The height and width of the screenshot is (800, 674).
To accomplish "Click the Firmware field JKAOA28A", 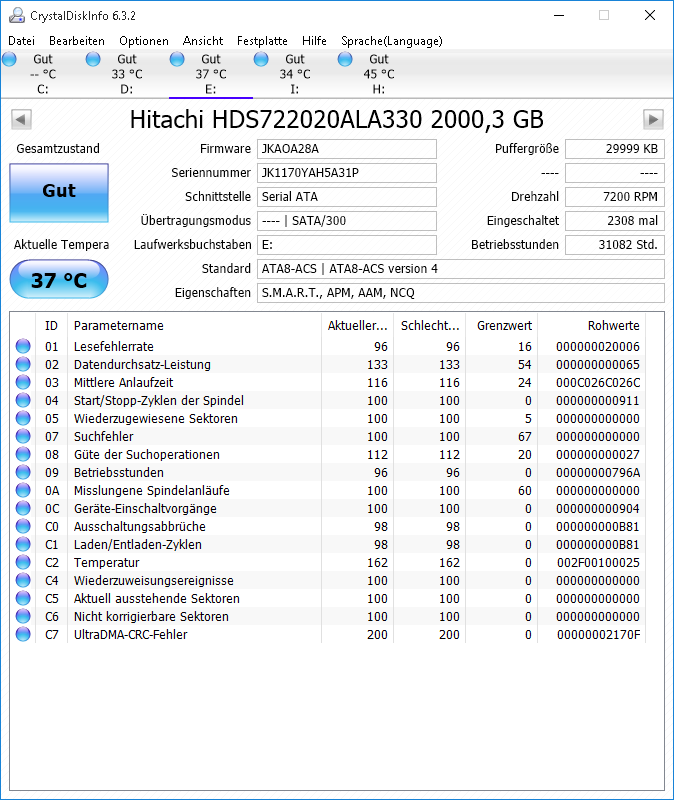I will (346, 149).
